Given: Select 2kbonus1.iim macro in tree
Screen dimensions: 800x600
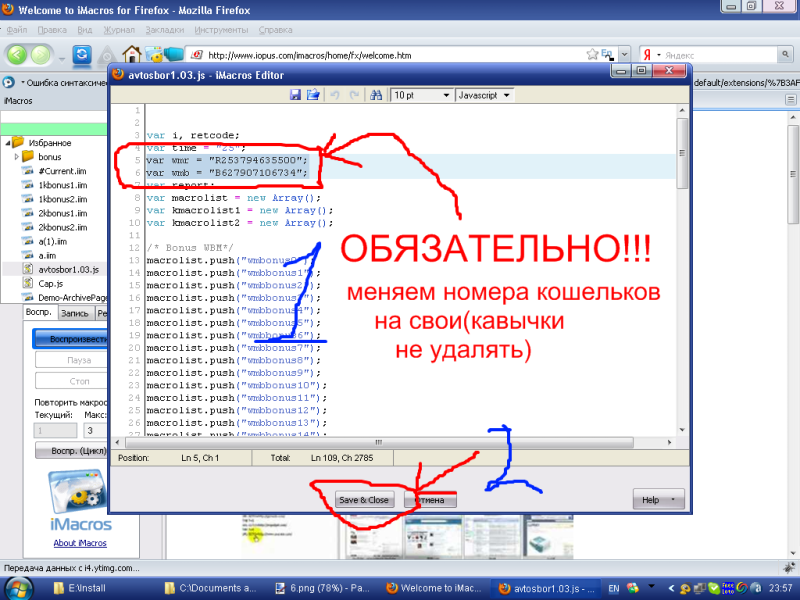Looking at the screenshot, I should (63, 213).
